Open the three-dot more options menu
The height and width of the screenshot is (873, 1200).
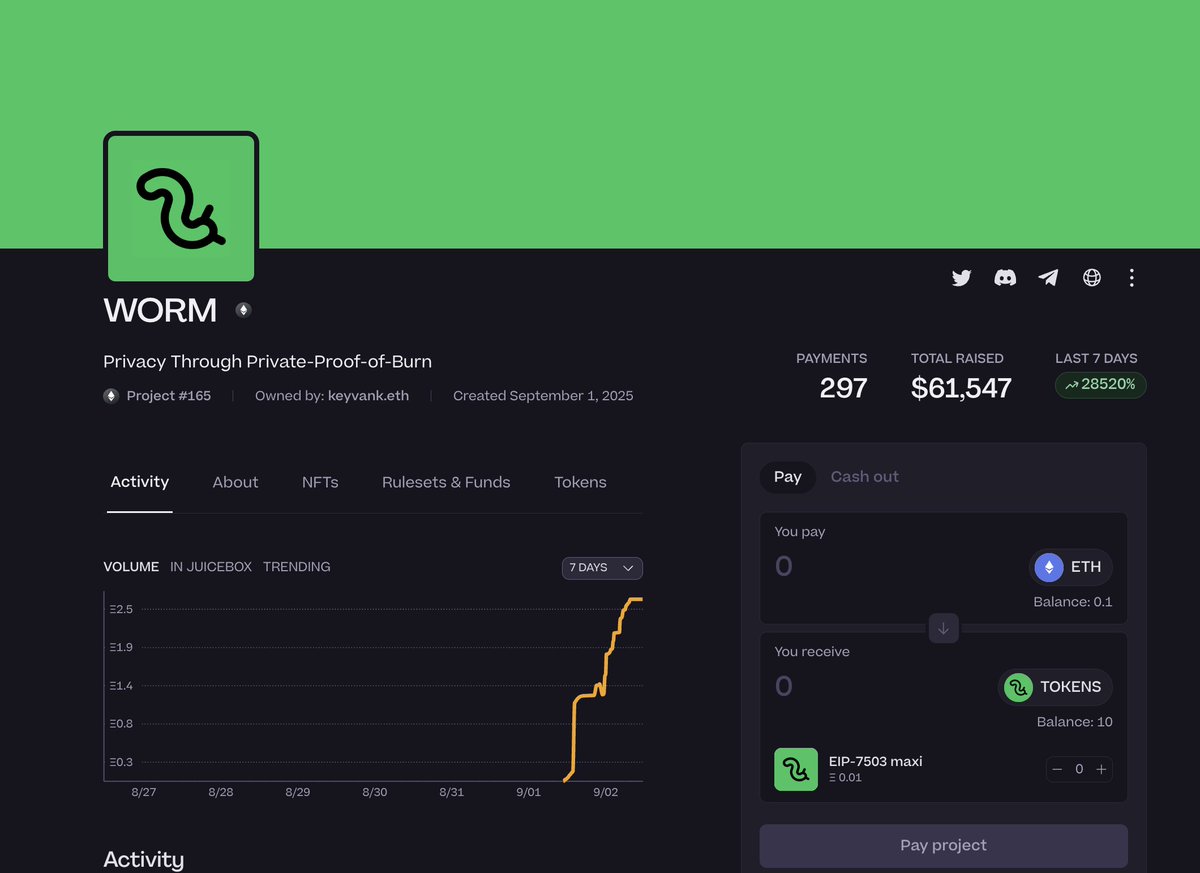pyautogui.click(x=1131, y=278)
